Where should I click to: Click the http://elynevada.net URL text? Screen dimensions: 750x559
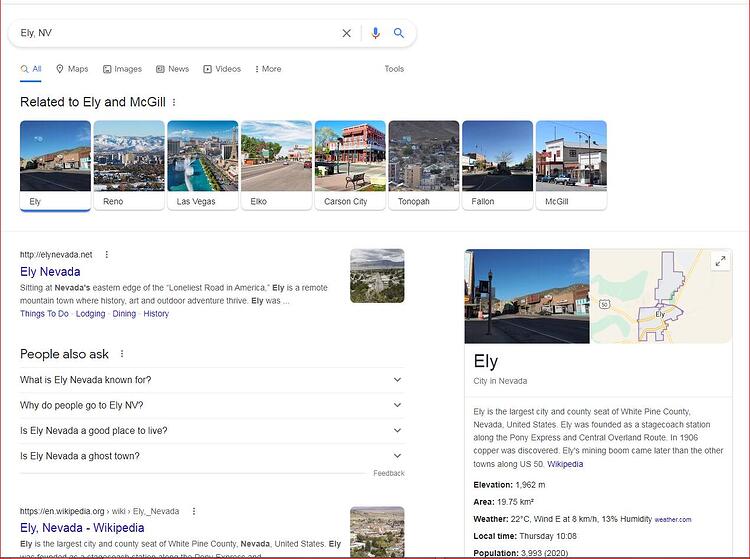(x=56, y=254)
